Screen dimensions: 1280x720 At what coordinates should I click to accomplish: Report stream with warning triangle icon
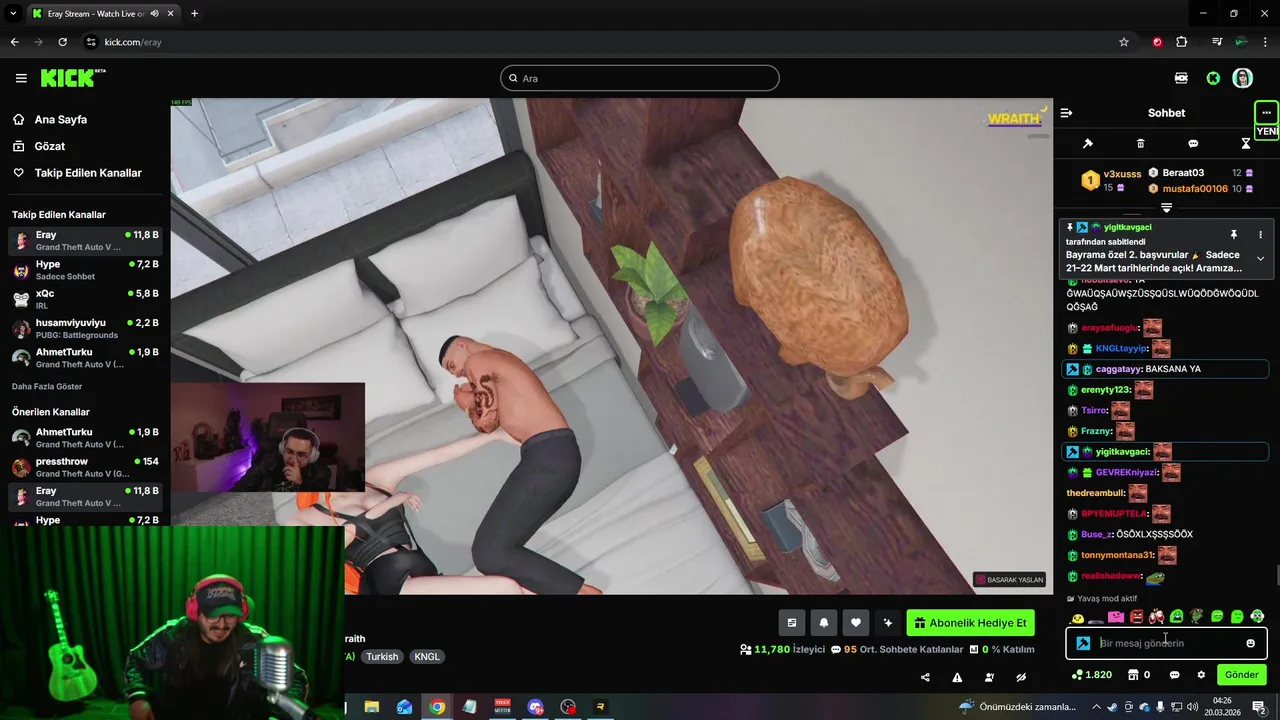pos(957,677)
